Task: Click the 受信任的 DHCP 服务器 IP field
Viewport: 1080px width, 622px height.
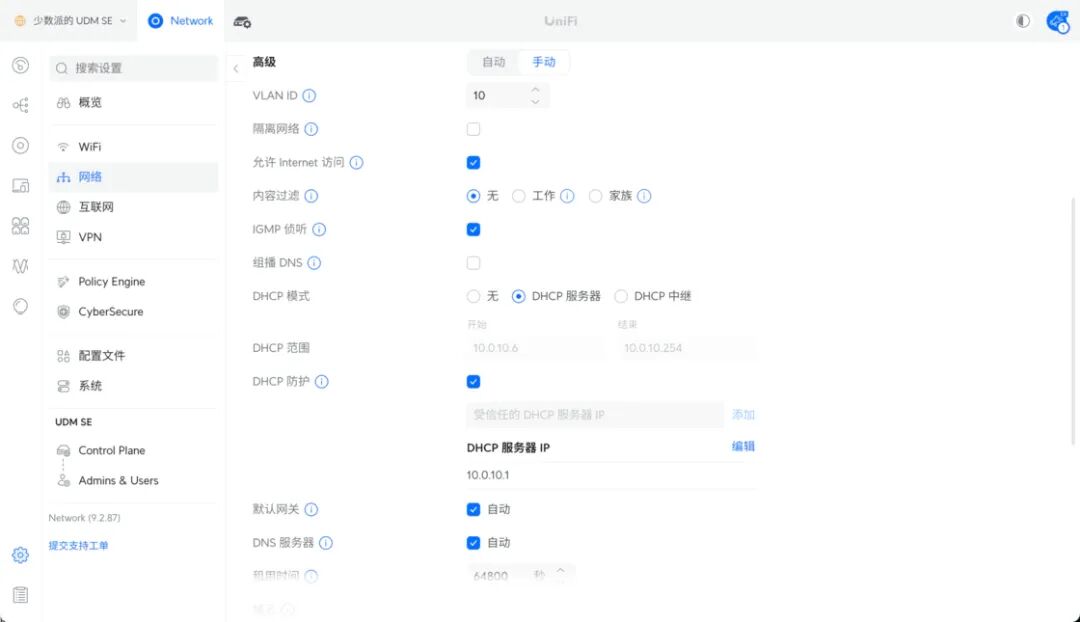Action: (595, 415)
